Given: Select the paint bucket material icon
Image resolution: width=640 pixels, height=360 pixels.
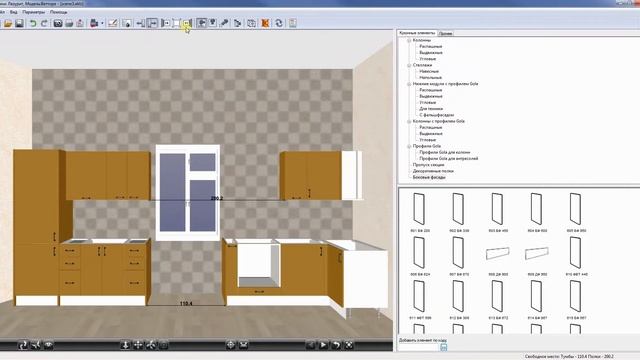Looking at the screenshot, I should click(x=127, y=23).
